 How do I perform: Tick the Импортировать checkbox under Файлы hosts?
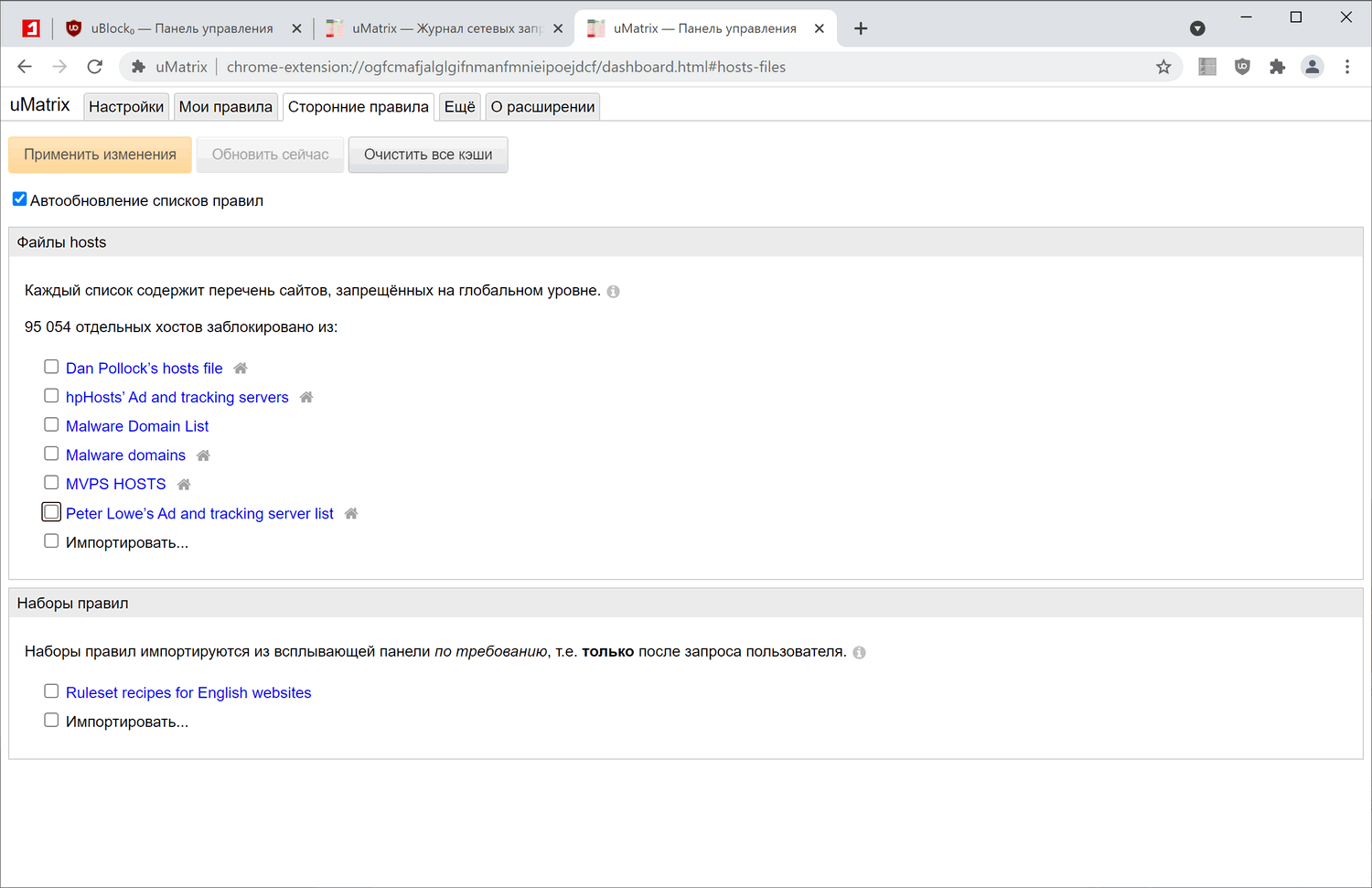pos(51,541)
